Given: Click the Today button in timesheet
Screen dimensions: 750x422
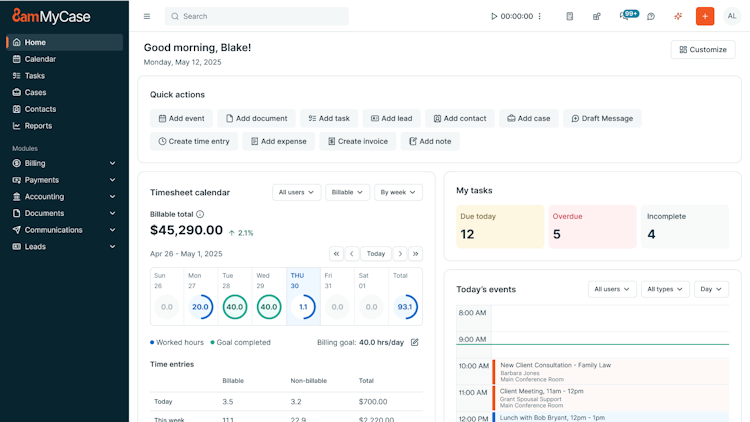Looking at the screenshot, I should point(376,254).
